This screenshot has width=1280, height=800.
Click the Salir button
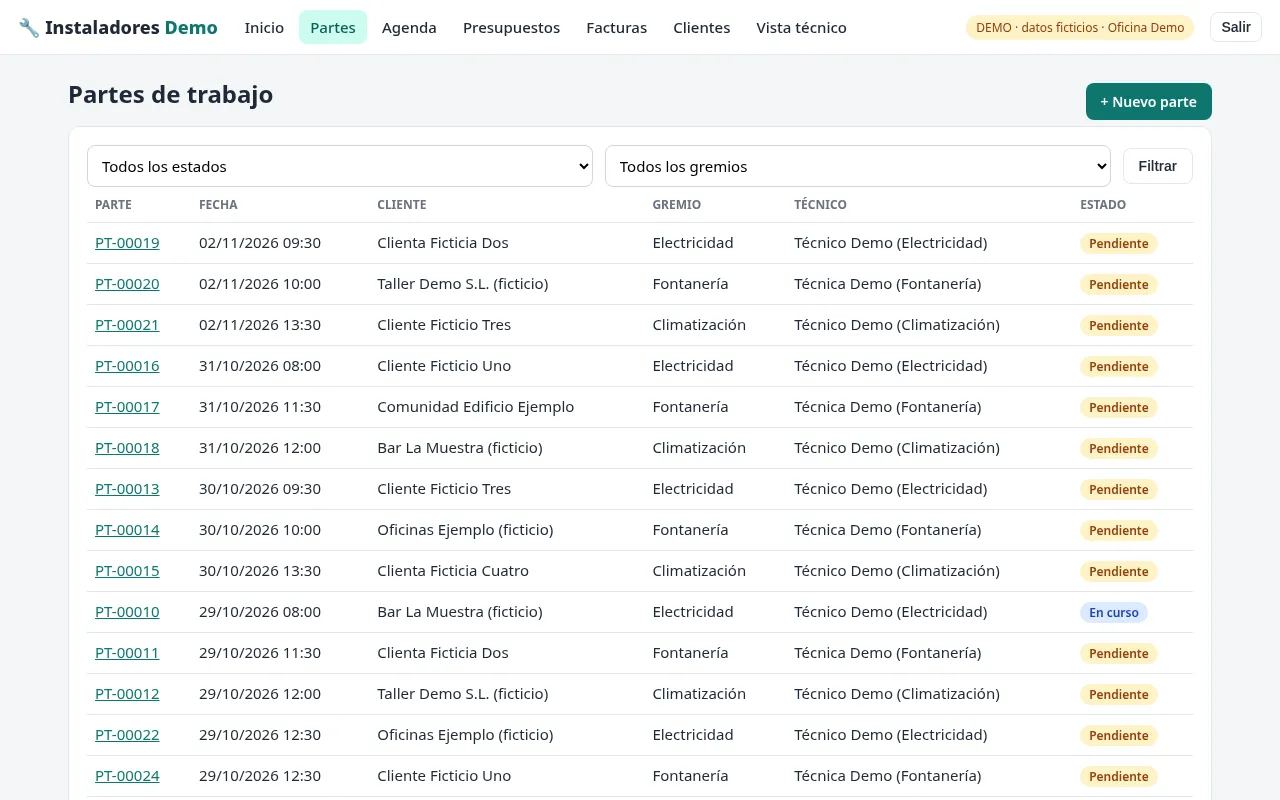pos(1236,27)
